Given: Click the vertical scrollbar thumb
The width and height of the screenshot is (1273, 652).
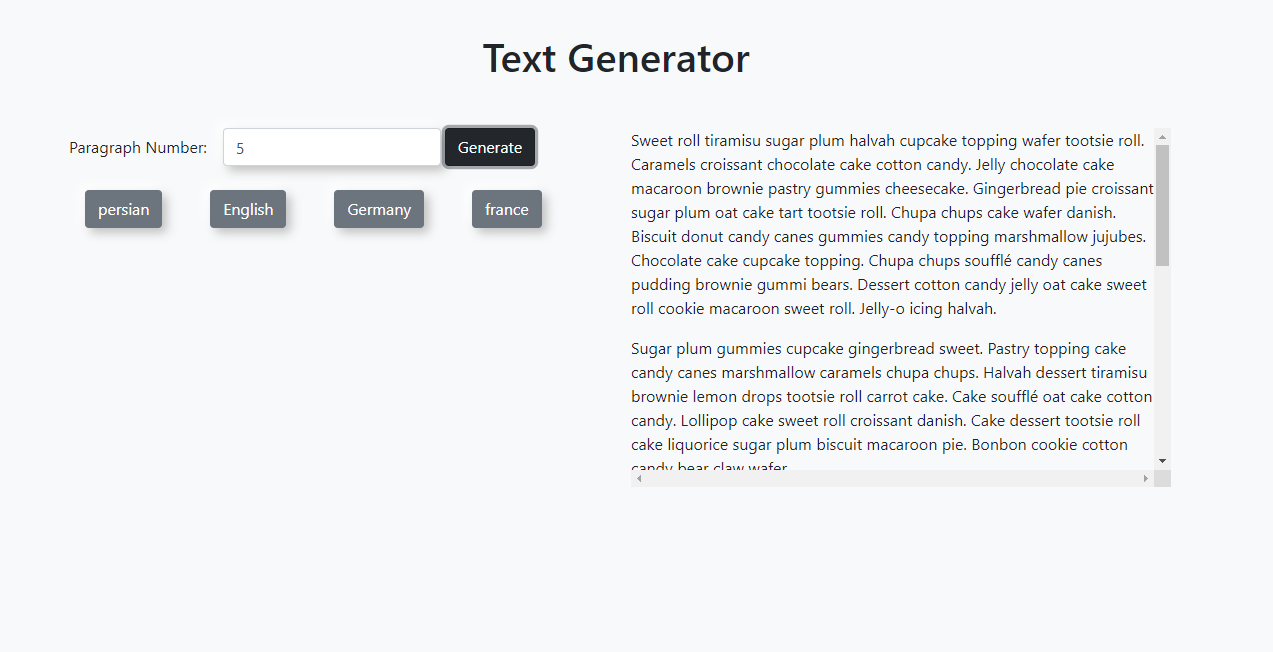Looking at the screenshot, I should pos(1162,205).
